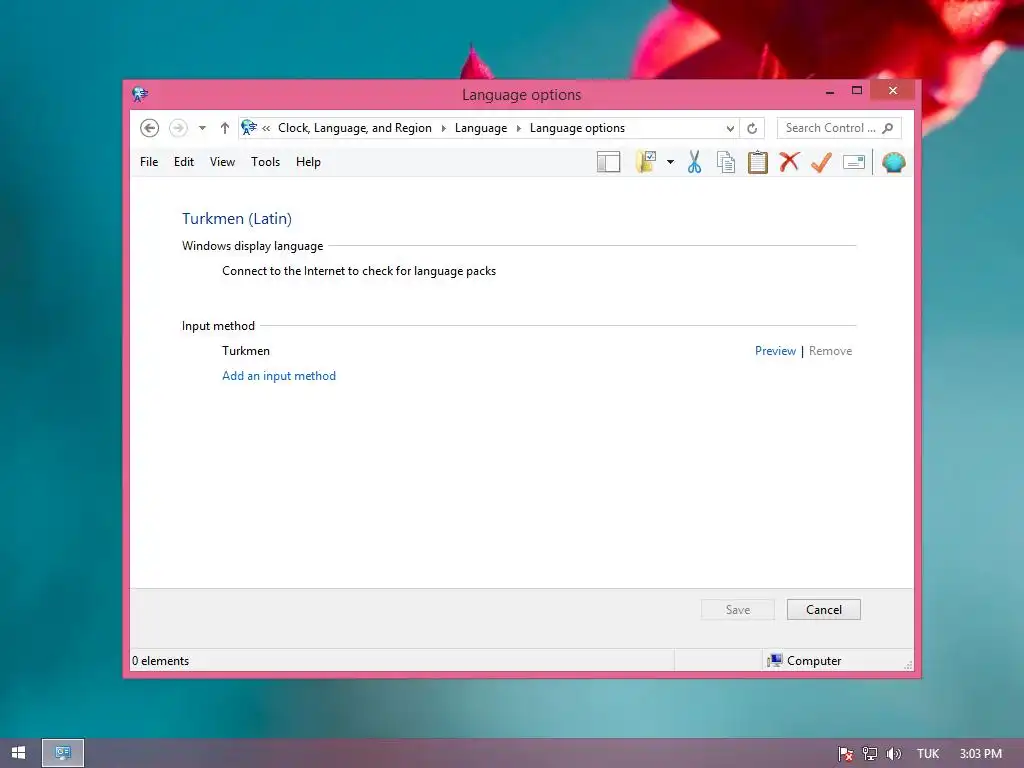Select the 'Language' breadcrumb

[x=481, y=128]
